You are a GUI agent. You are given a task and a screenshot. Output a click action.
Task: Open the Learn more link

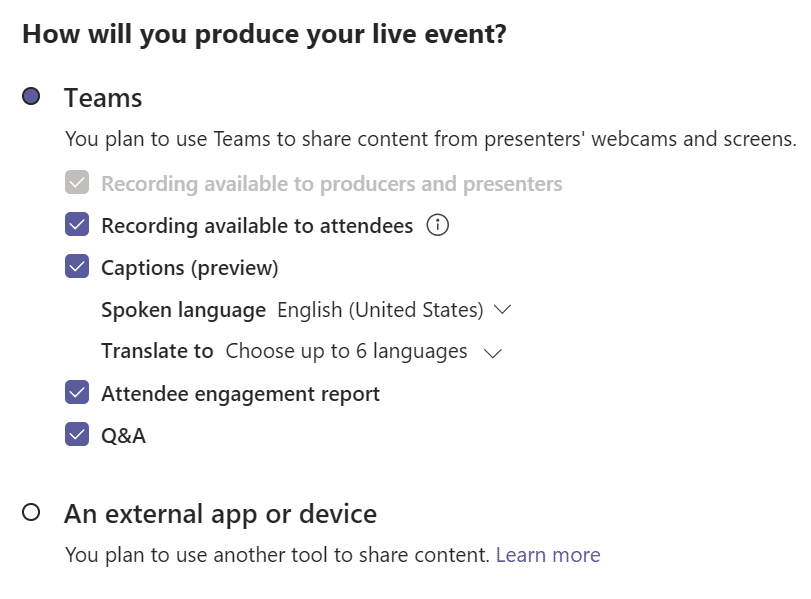click(x=548, y=555)
